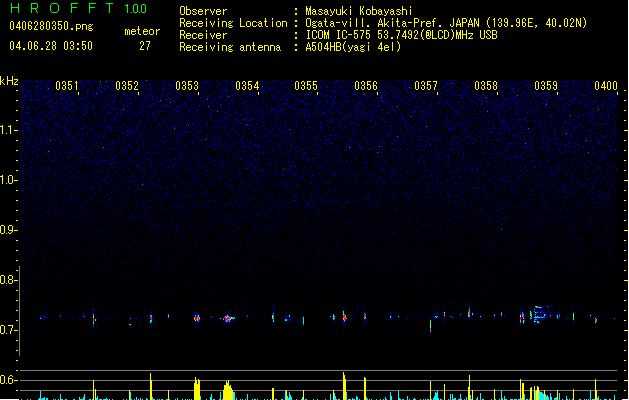The width and height of the screenshot is (629, 400).
Task: Click the yellow intensity peak below 0353
Action: tap(197, 388)
